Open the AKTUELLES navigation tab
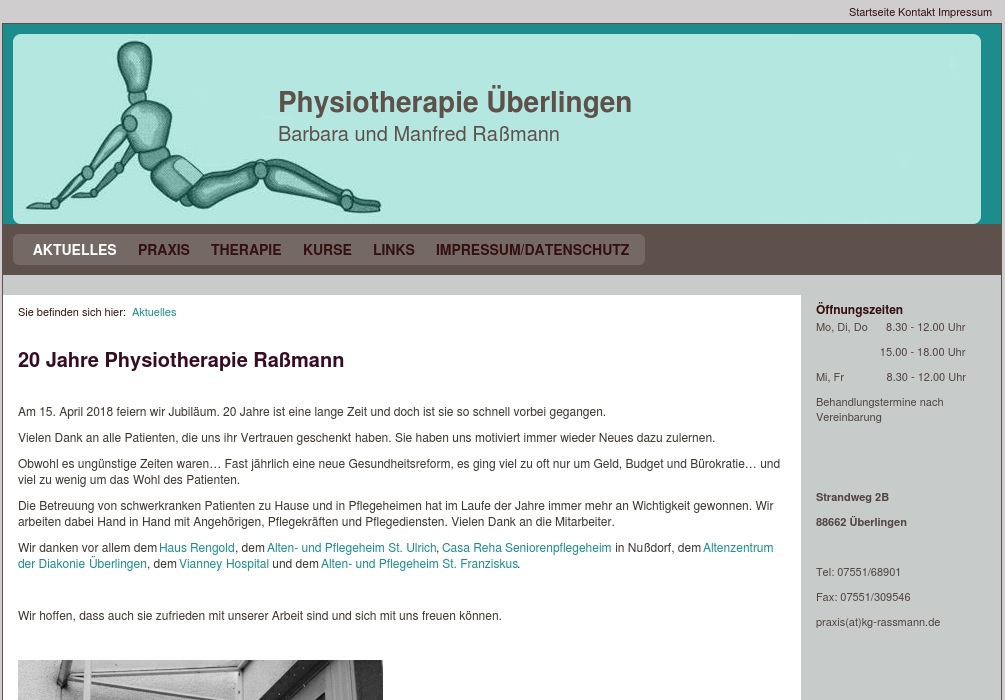Image resolution: width=1005 pixels, height=700 pixels. (x=74, y=250)
